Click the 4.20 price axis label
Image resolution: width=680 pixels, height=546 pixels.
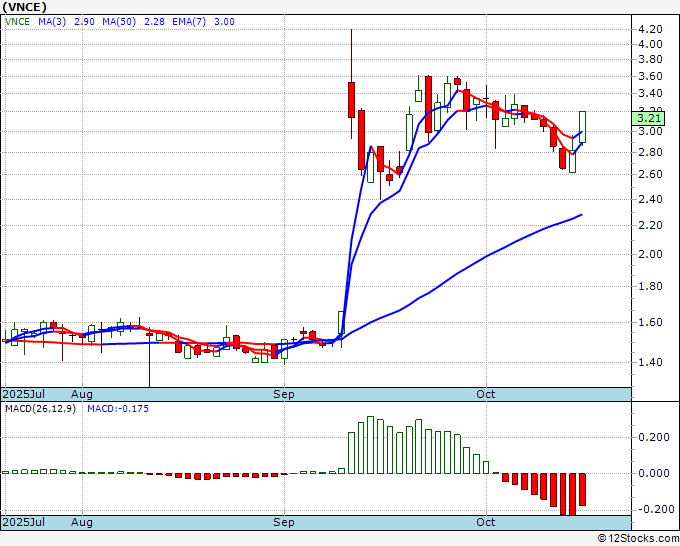coord(651,29)
